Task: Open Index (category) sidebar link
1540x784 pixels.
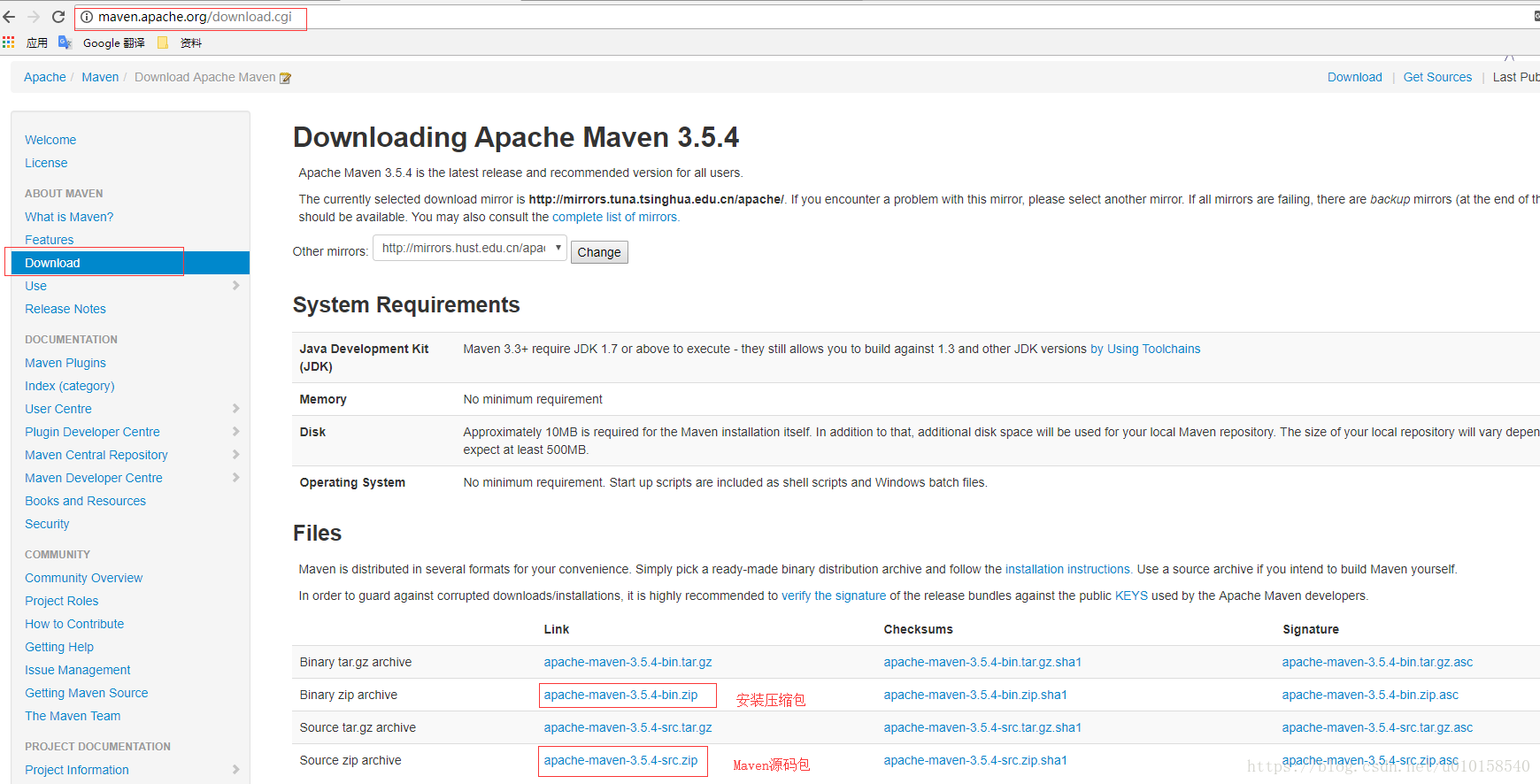Action: point(70,386)
